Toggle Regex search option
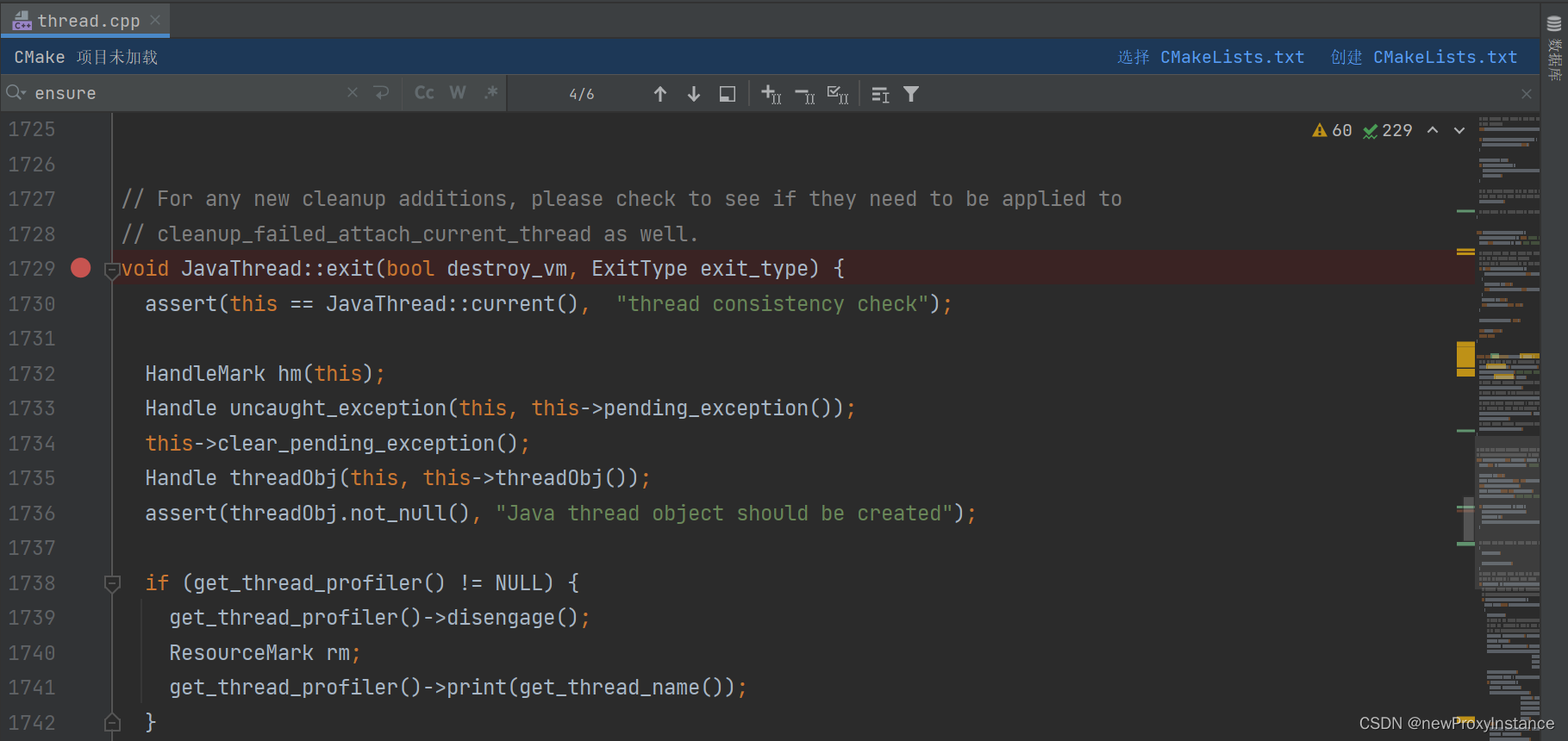Screen dimensions: 1568x741 click(490, 93)
